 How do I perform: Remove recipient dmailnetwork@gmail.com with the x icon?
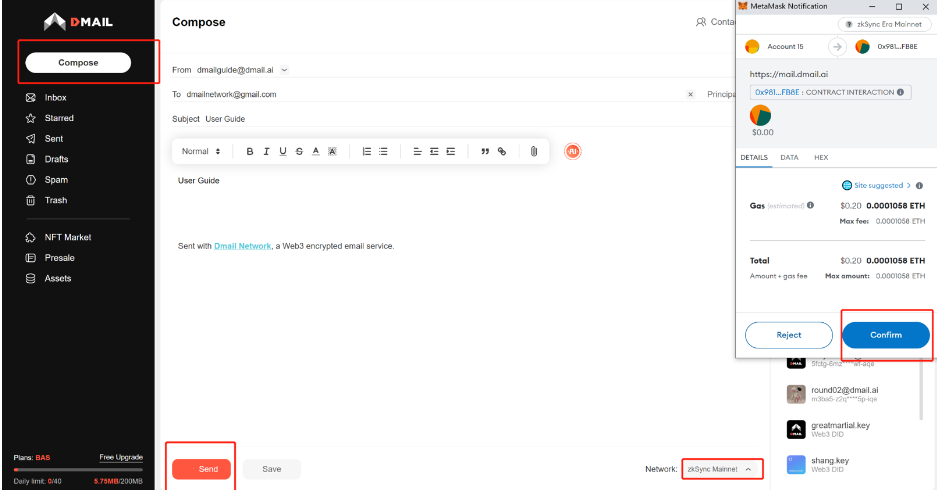690,94
